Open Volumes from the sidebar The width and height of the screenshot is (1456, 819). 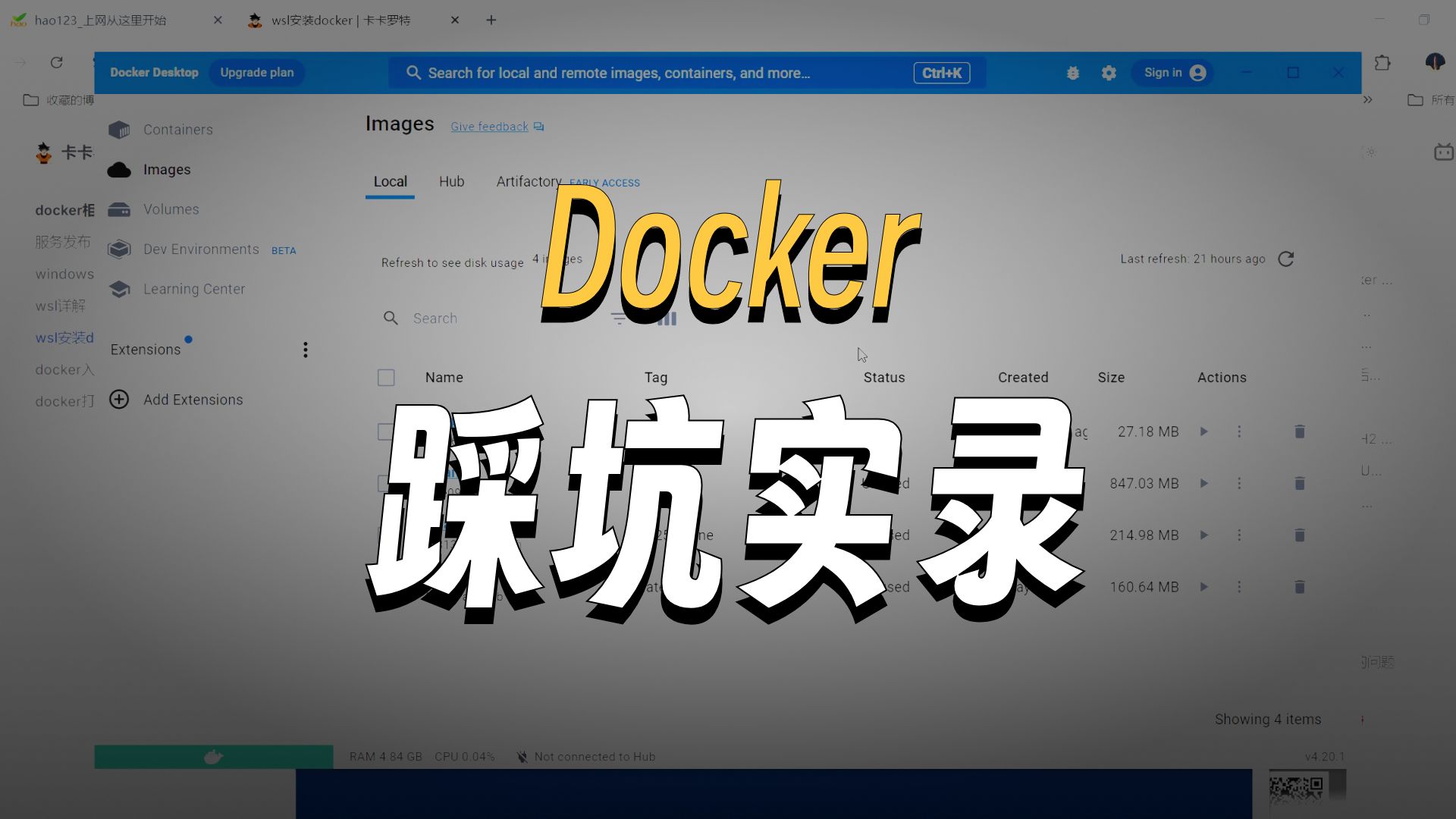pos(171,209)
